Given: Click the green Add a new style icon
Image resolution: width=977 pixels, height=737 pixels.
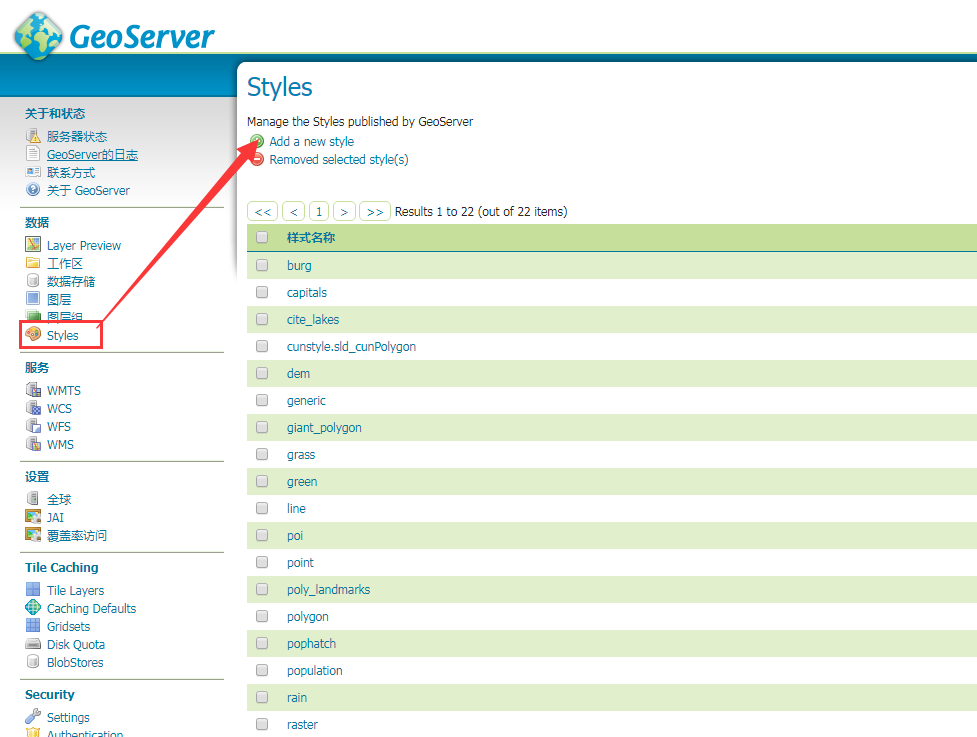Looking at the screenshot, I should pos(257,141).
